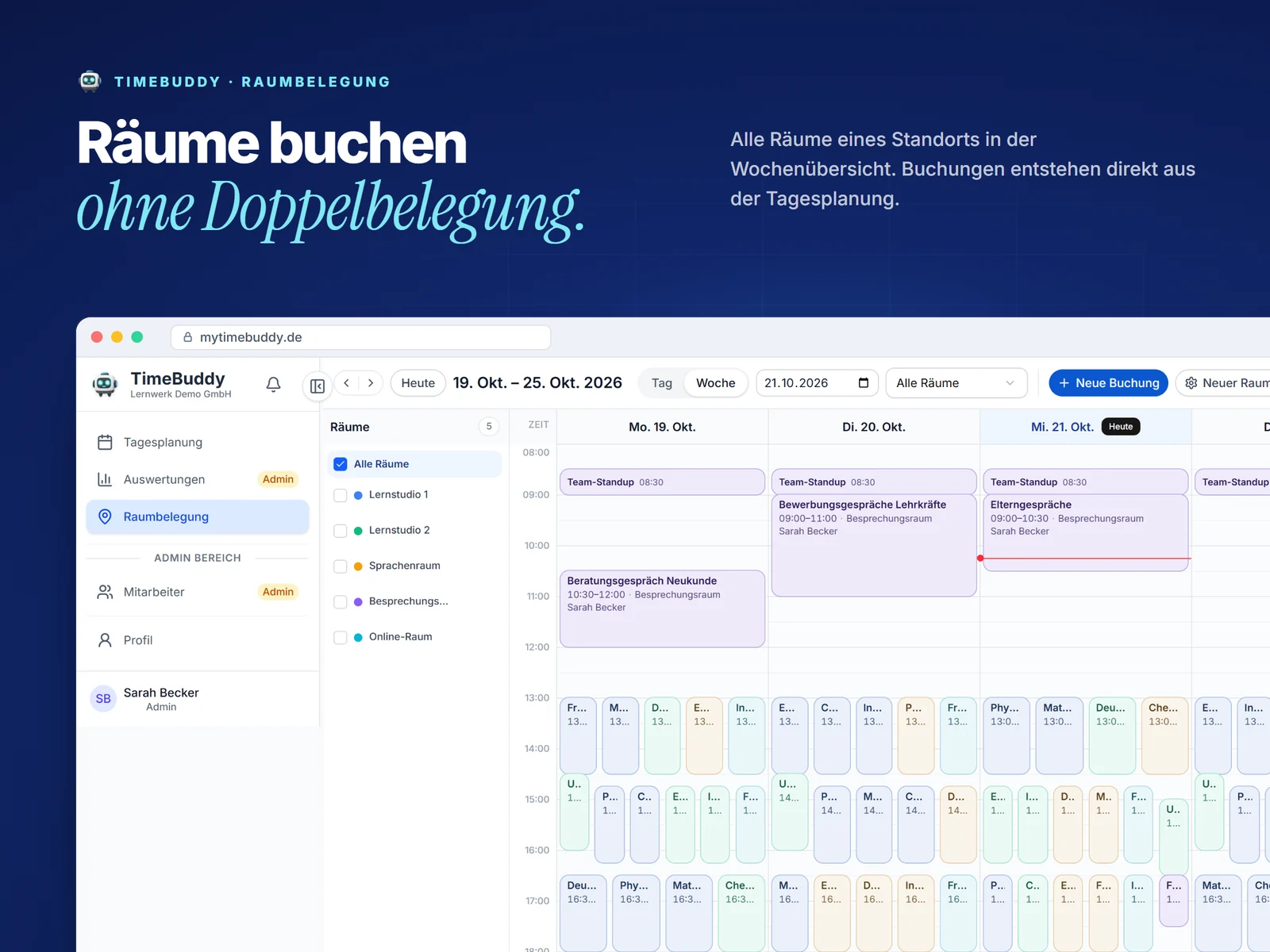Click the Raumbelegung location pin icon
Image resolution: width=1270 pixels, height=952 pixels.
click(x=105, y=516)
